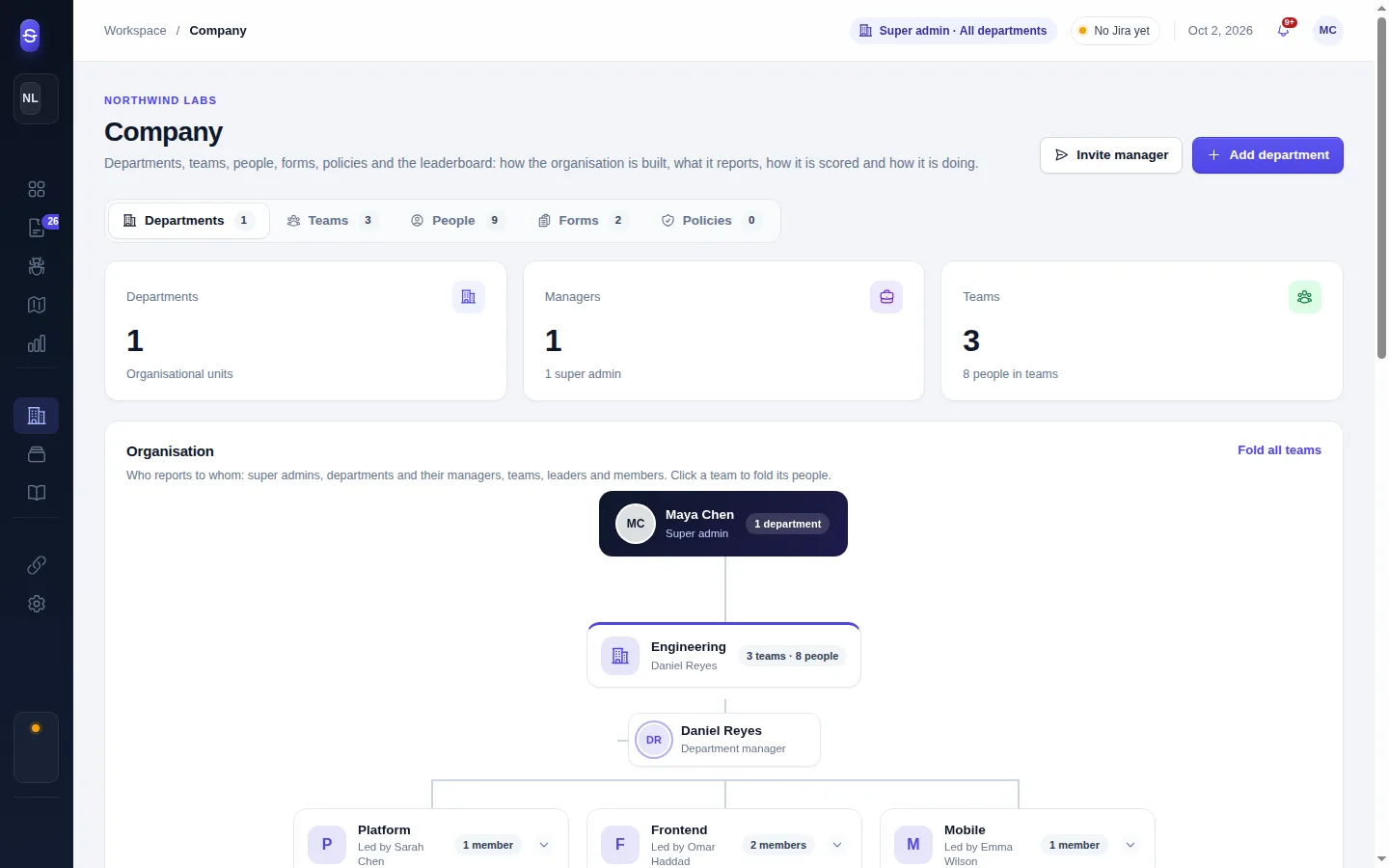Open the settings gear in sidebar

tap(37, 604)
